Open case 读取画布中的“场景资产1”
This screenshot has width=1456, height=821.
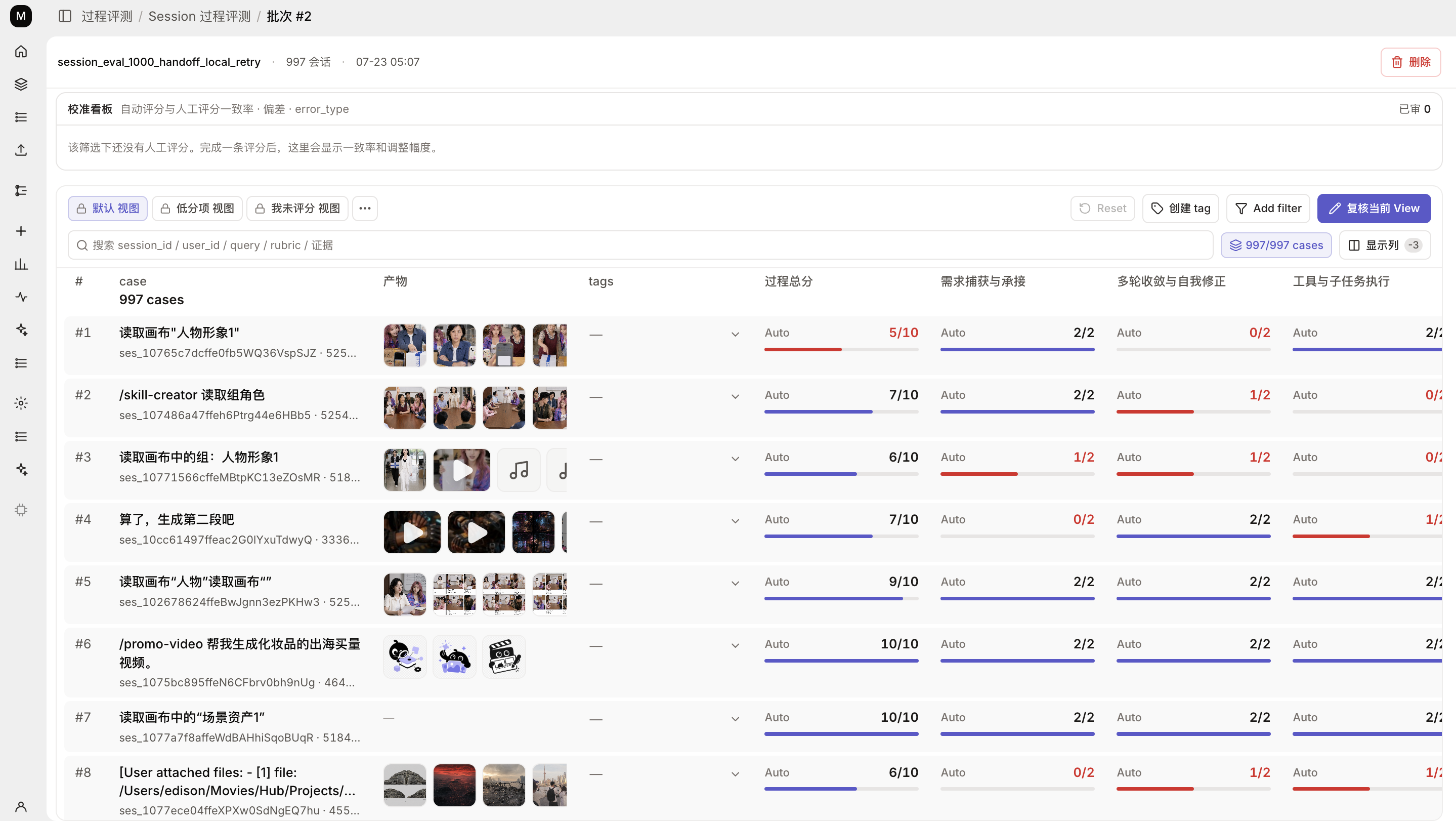[x=192, y=717]
